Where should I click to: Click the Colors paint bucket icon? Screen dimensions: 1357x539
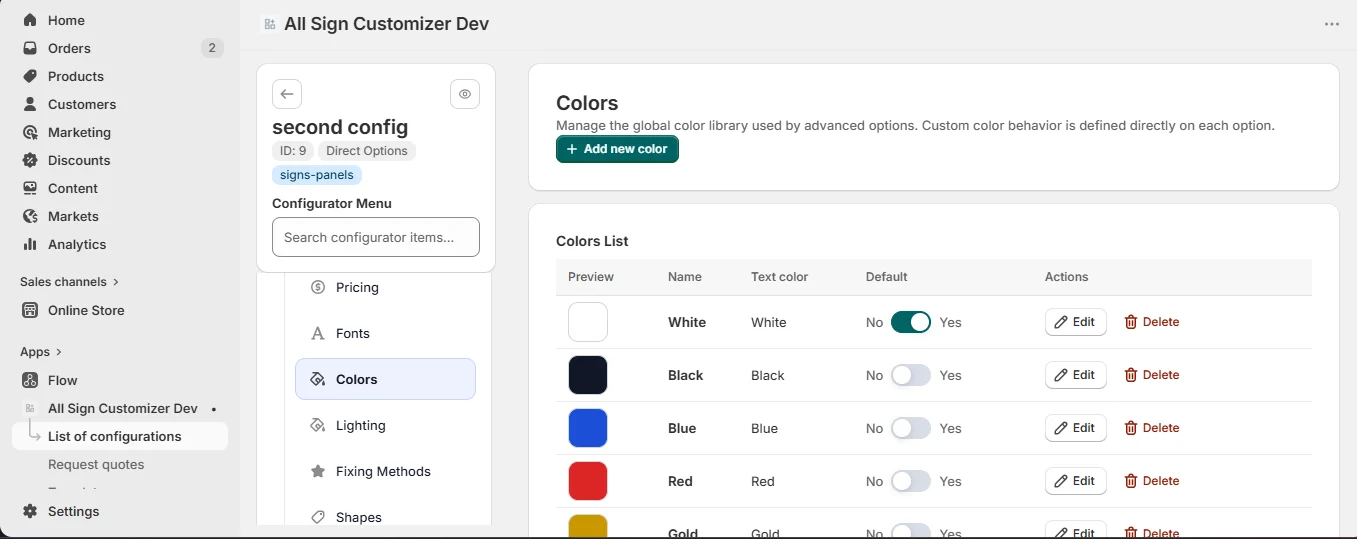(x=318, y=379)
